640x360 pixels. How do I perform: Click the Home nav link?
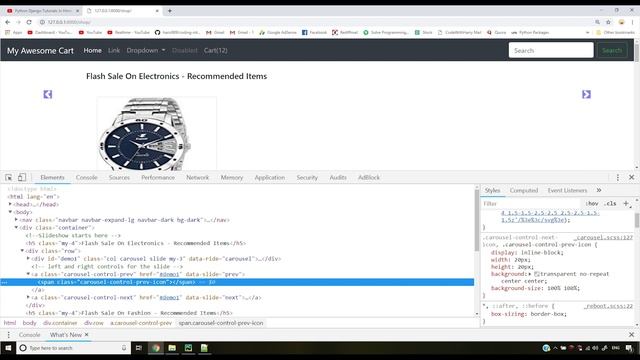point(93,50)
